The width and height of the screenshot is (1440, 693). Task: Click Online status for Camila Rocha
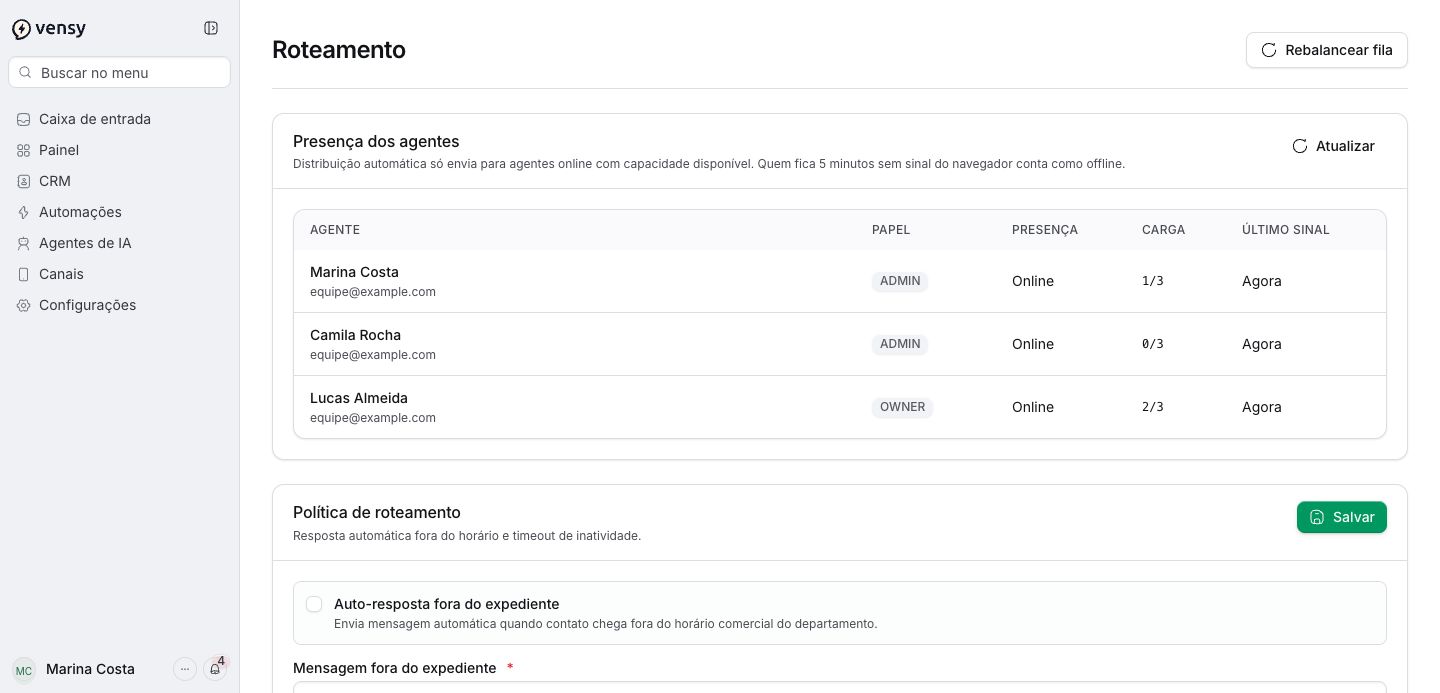[x=1033, y=344]
